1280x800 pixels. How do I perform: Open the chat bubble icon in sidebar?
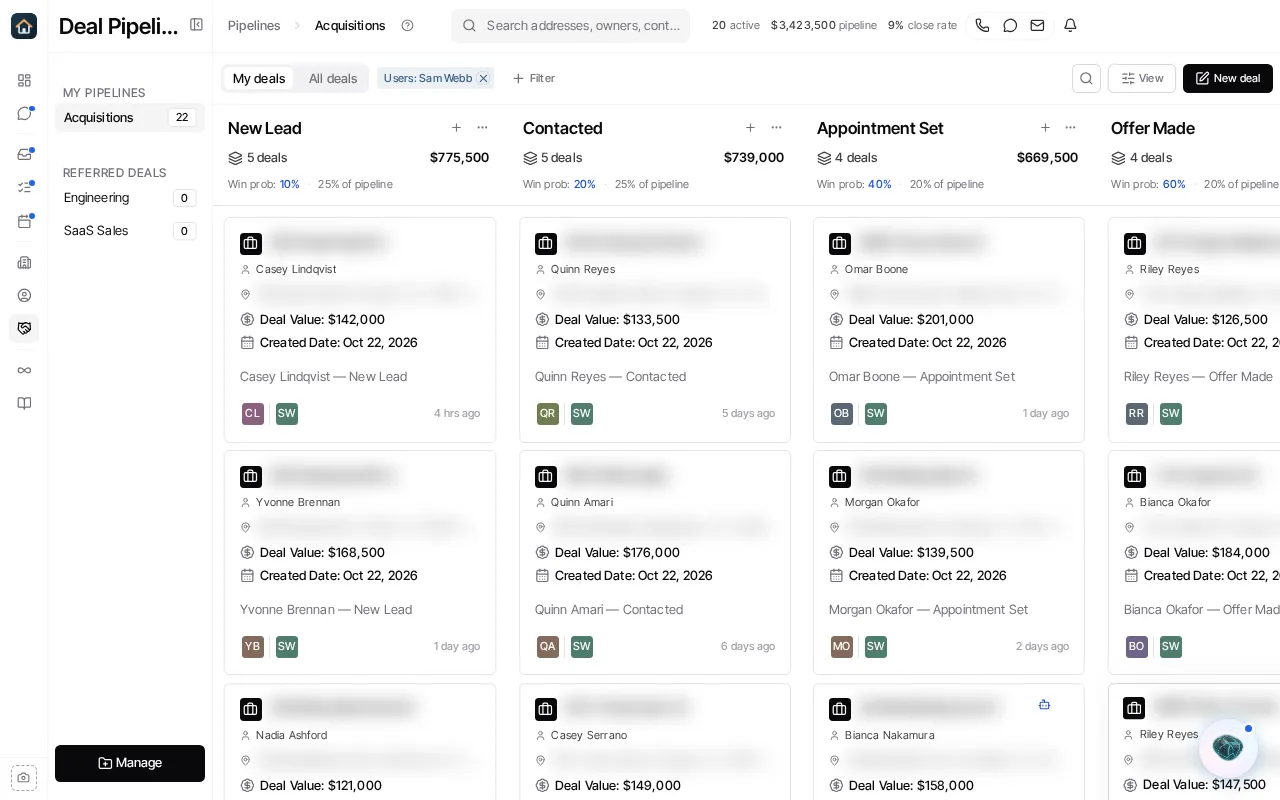(24, 113)
